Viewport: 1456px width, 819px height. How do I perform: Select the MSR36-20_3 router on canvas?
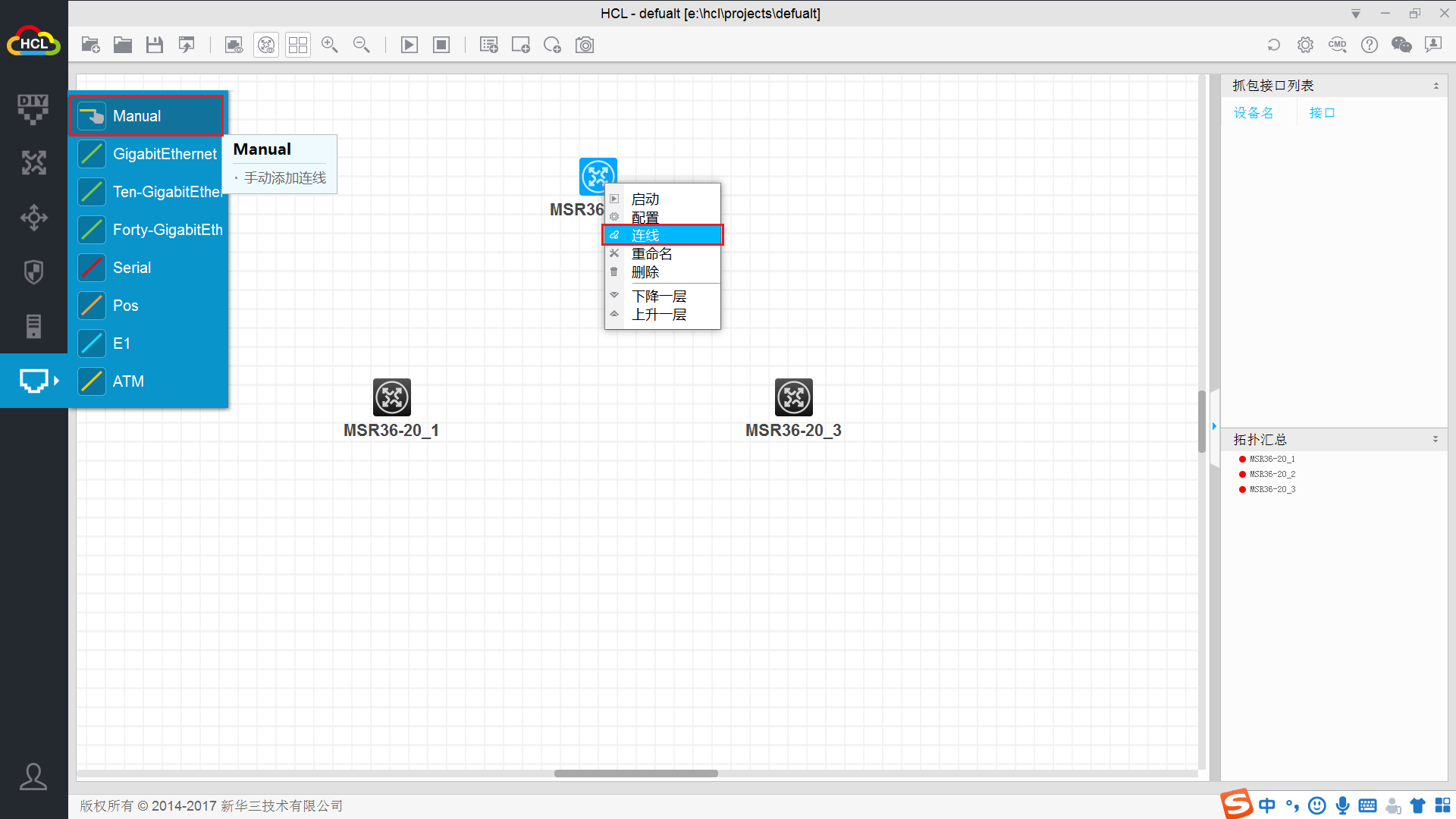pyautogui.click(x=794, y=397)
